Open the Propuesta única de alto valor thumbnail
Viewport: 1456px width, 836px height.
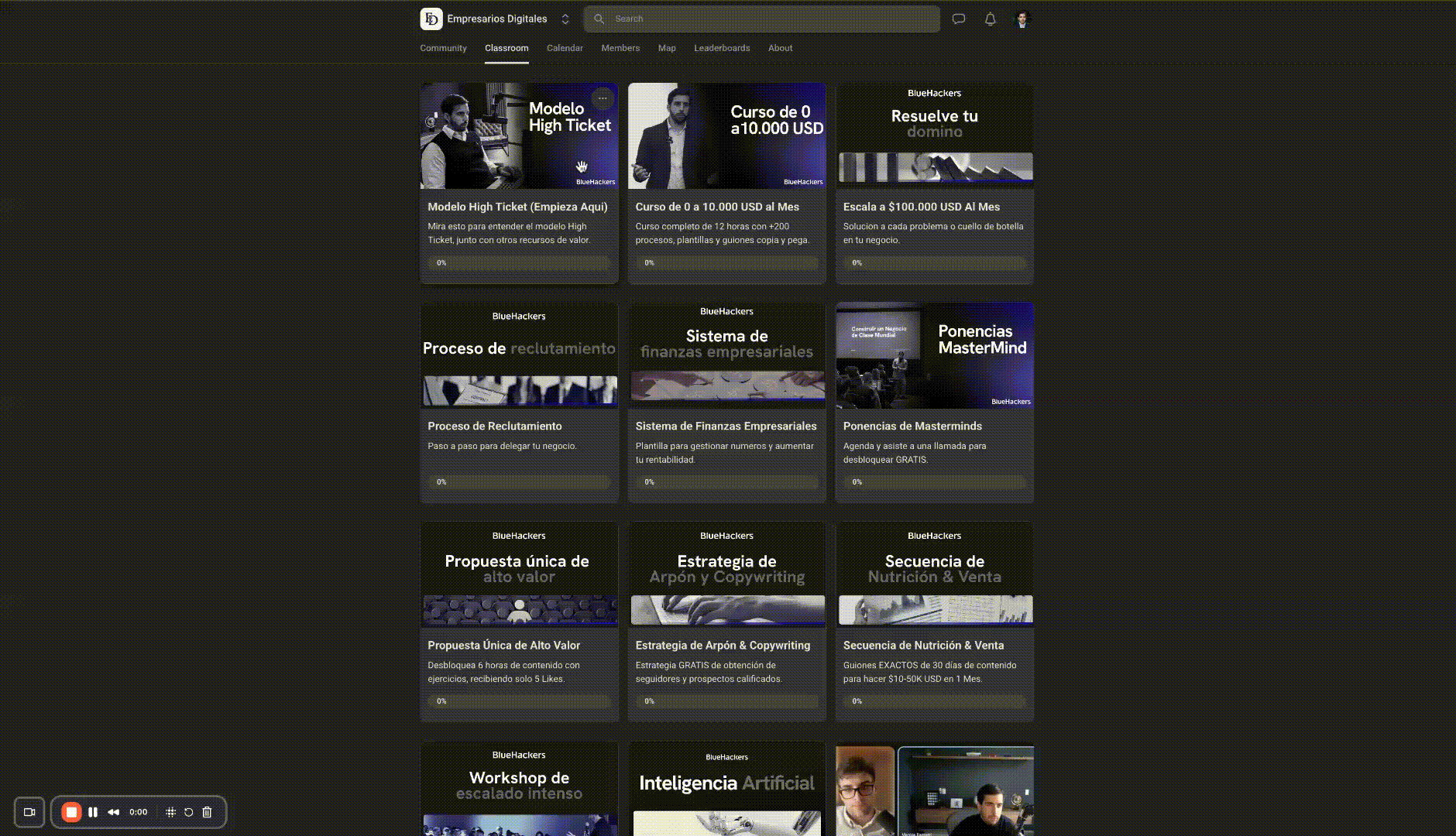(519, 574)
